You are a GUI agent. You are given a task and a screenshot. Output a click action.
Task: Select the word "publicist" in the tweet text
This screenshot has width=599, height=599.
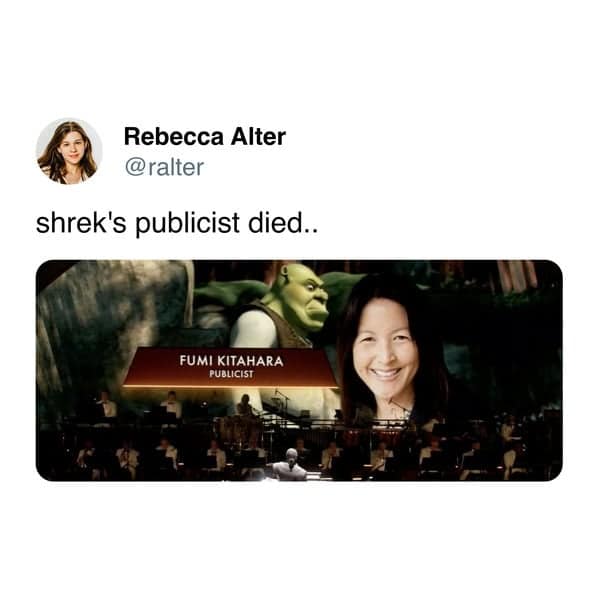coord(187,223)
